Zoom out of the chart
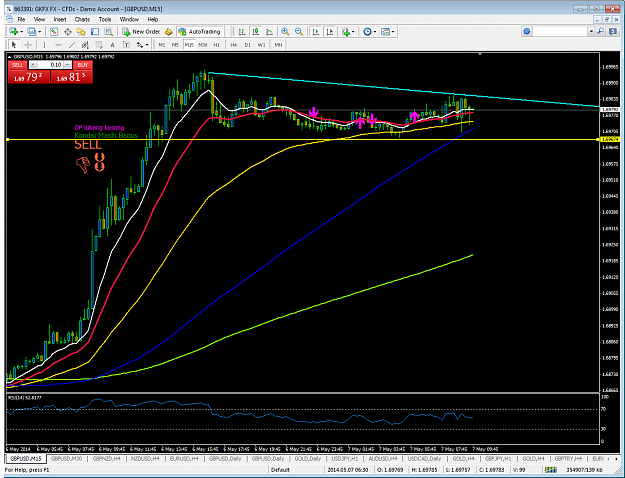 pos(299,31)
